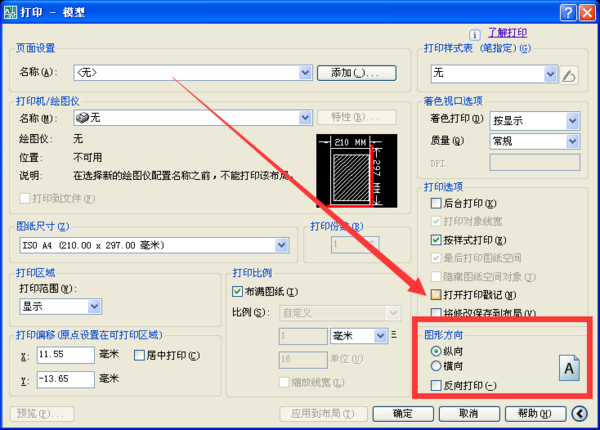Check 将修改保存到布局 option
This screenshot has height=430, width=600.
point(436,313)
